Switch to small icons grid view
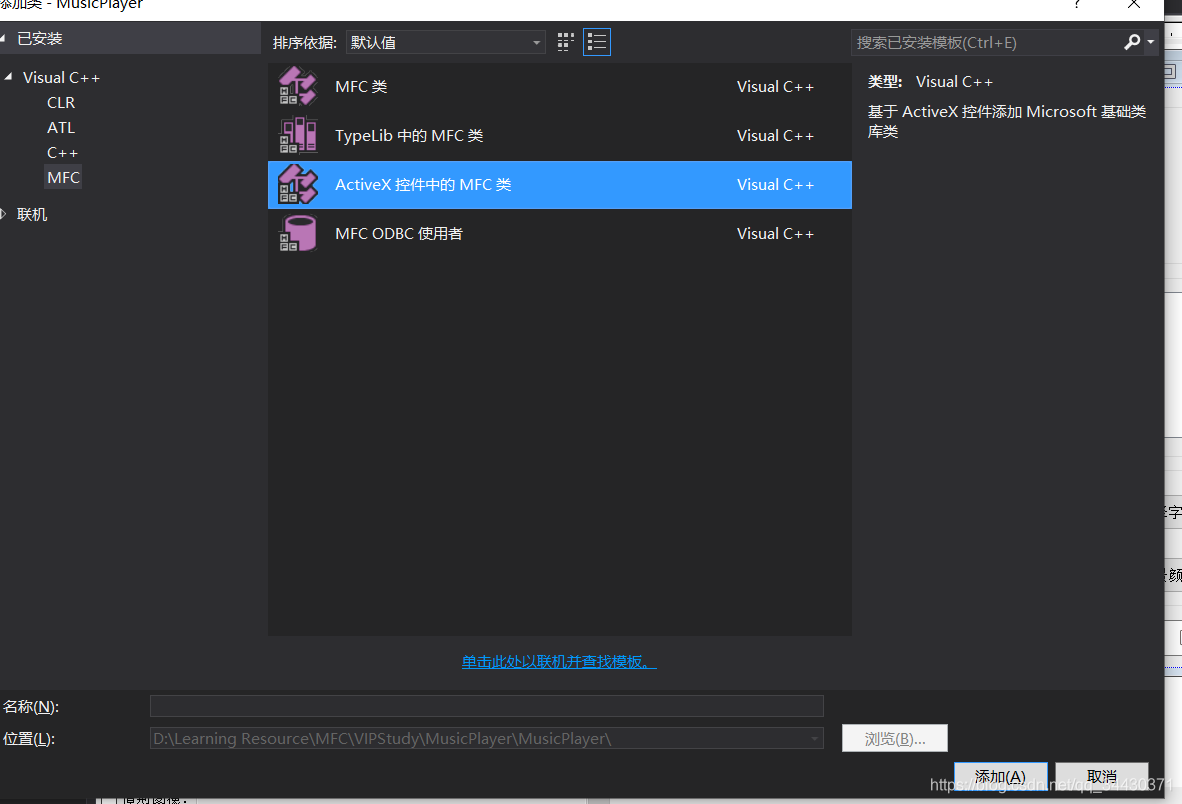The image size is (1182, 804). (x=565, y=42)
